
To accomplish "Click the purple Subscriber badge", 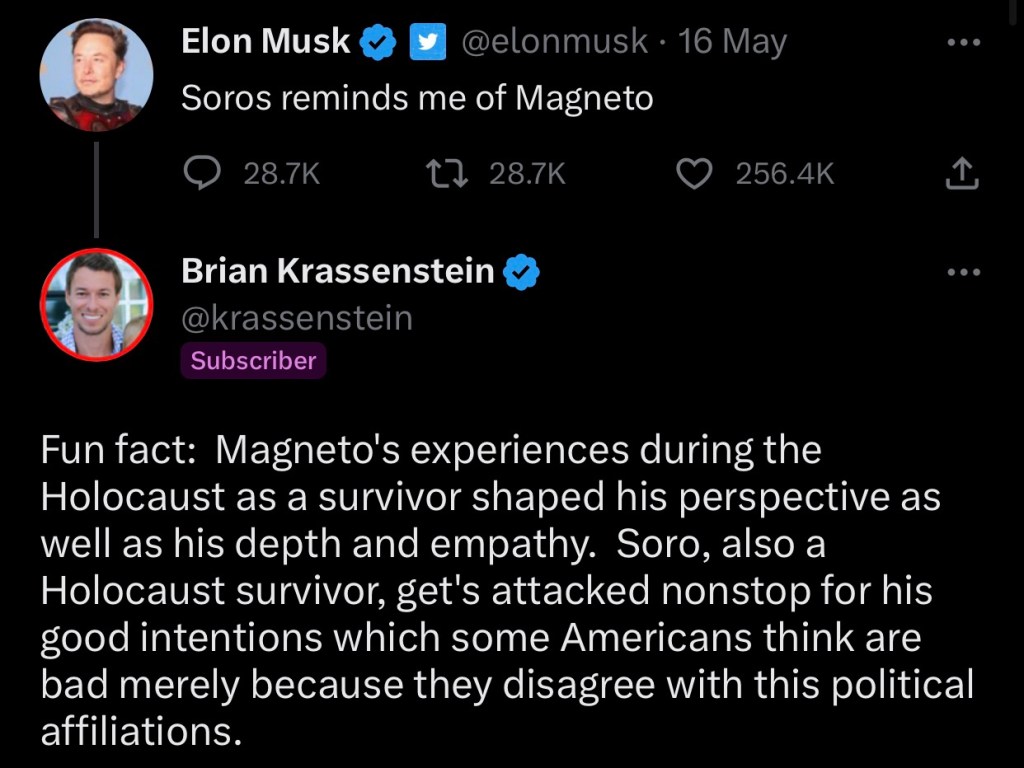I will [253, 361].
